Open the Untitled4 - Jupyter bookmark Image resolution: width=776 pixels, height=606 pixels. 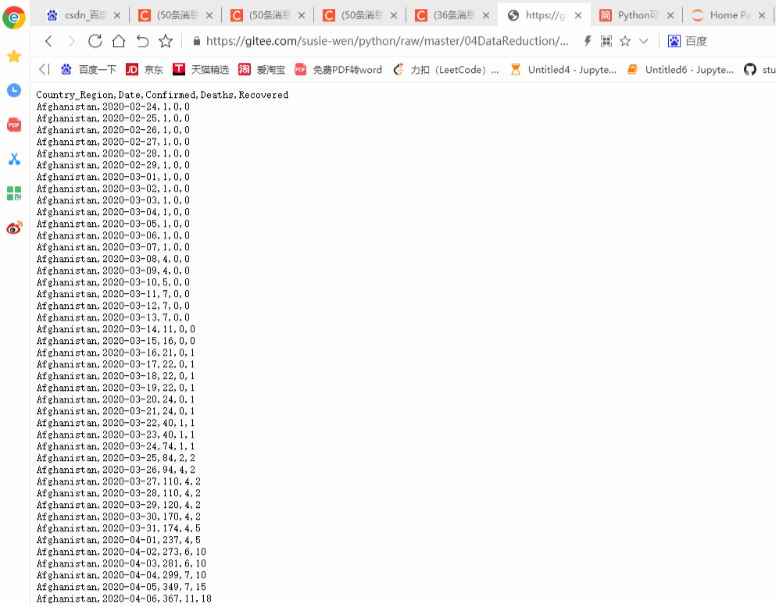click(x=564, y=70)
